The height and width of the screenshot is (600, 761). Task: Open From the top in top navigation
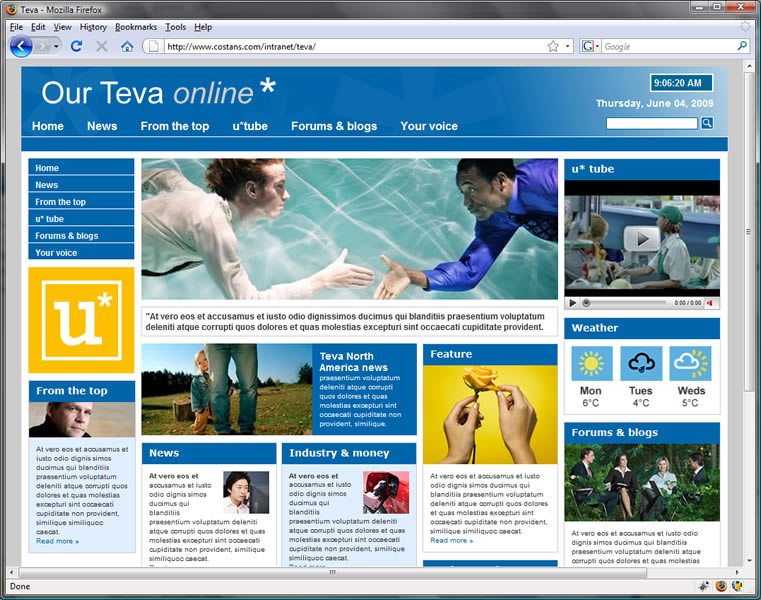pyautogui.click(x=175, y=126)
